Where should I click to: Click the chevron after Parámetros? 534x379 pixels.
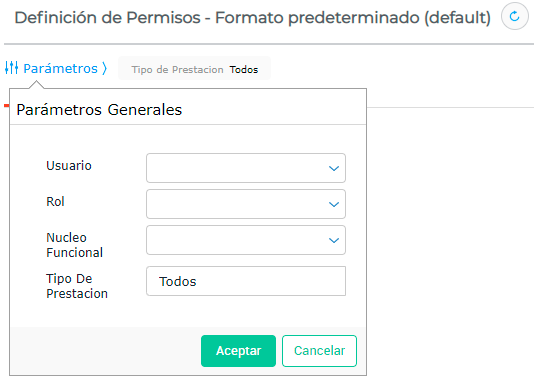pos(105,68)
